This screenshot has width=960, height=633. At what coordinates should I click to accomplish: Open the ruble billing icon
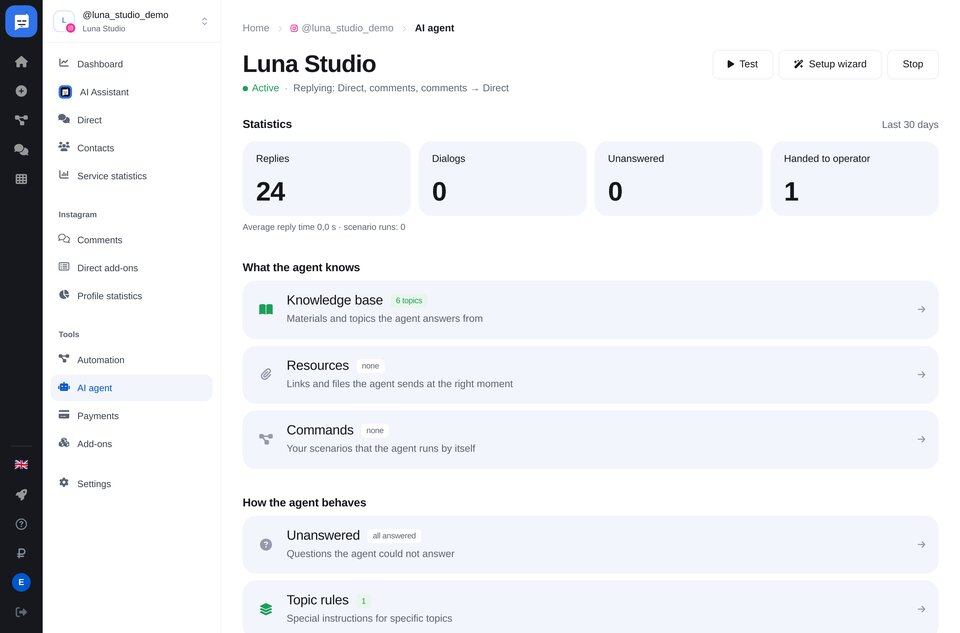click(x=21, y=553)
